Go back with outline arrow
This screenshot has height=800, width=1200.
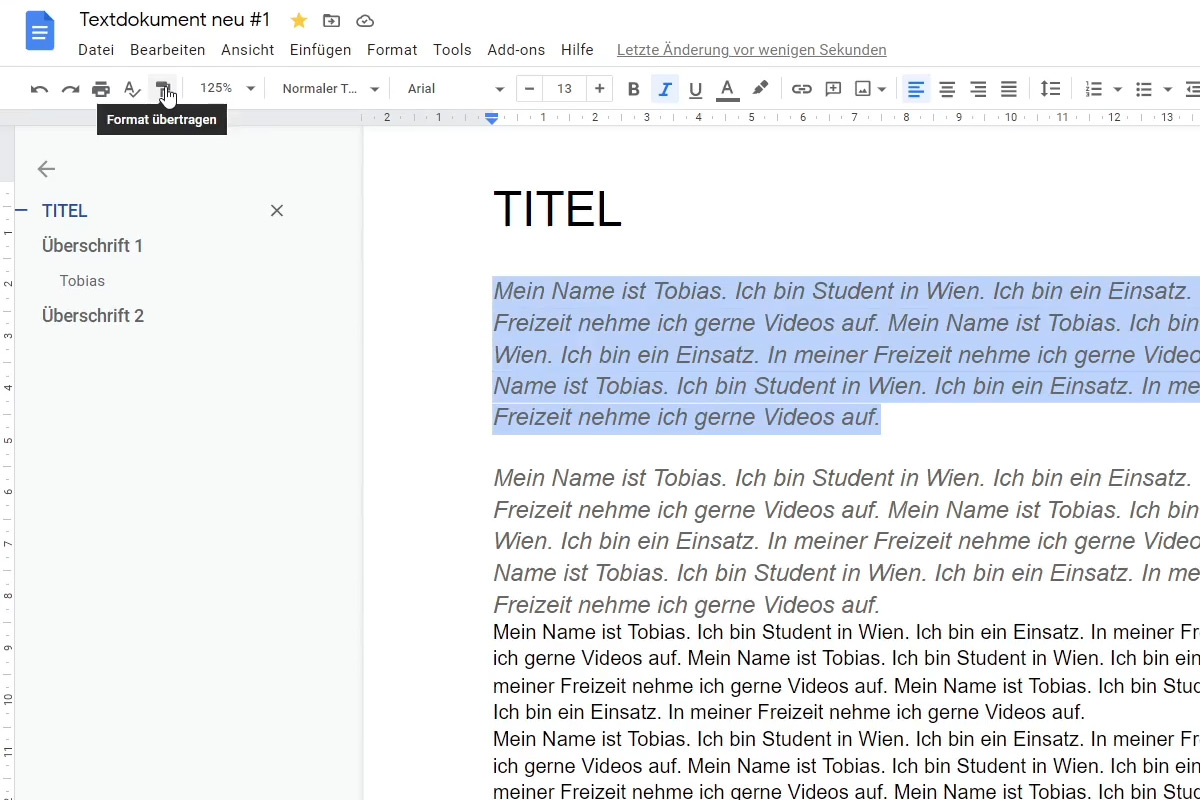tap(46, 169)
